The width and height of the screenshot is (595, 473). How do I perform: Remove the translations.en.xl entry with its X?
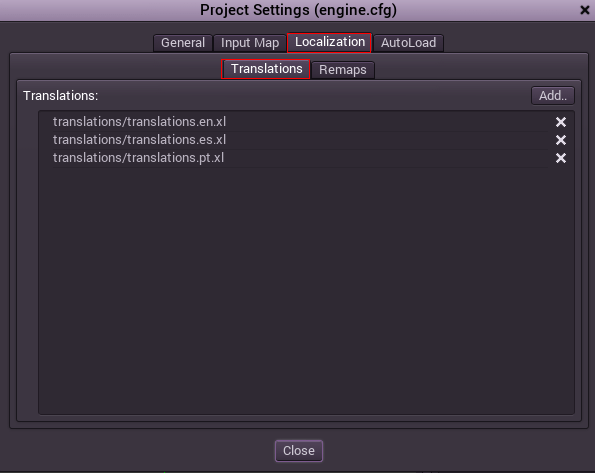pyautogui.click(x=560, y=122)
